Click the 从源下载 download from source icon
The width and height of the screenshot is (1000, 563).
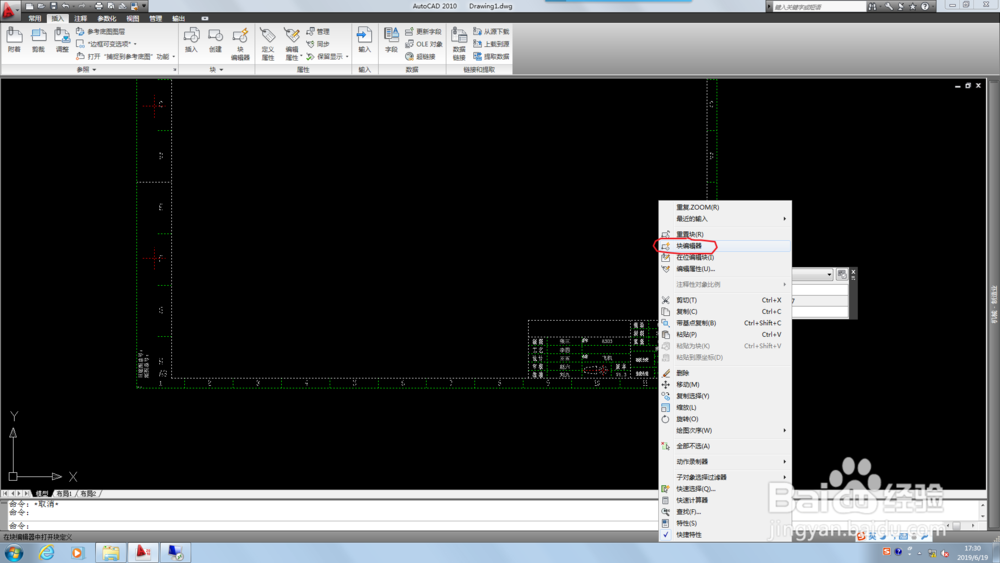478,31
